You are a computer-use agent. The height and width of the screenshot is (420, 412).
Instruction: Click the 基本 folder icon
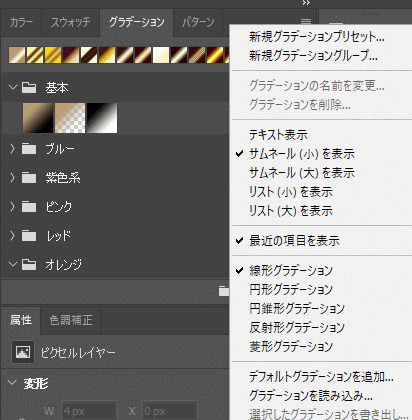29,88
